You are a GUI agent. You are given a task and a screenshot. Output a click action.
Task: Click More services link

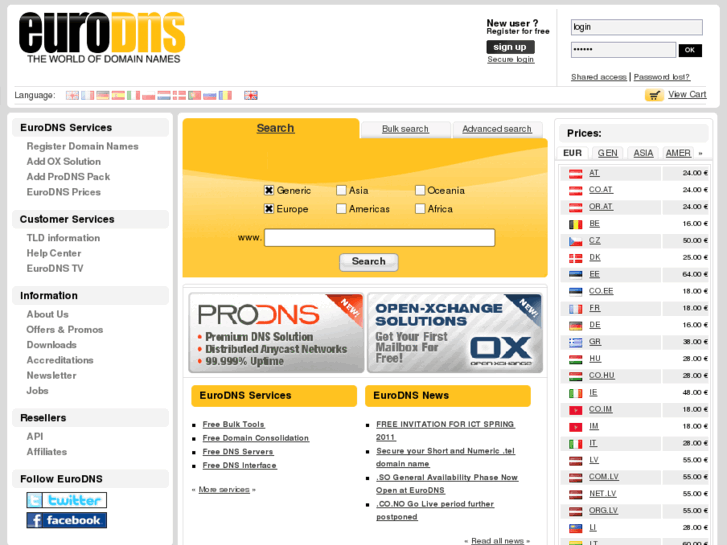[x=224, y=490]
